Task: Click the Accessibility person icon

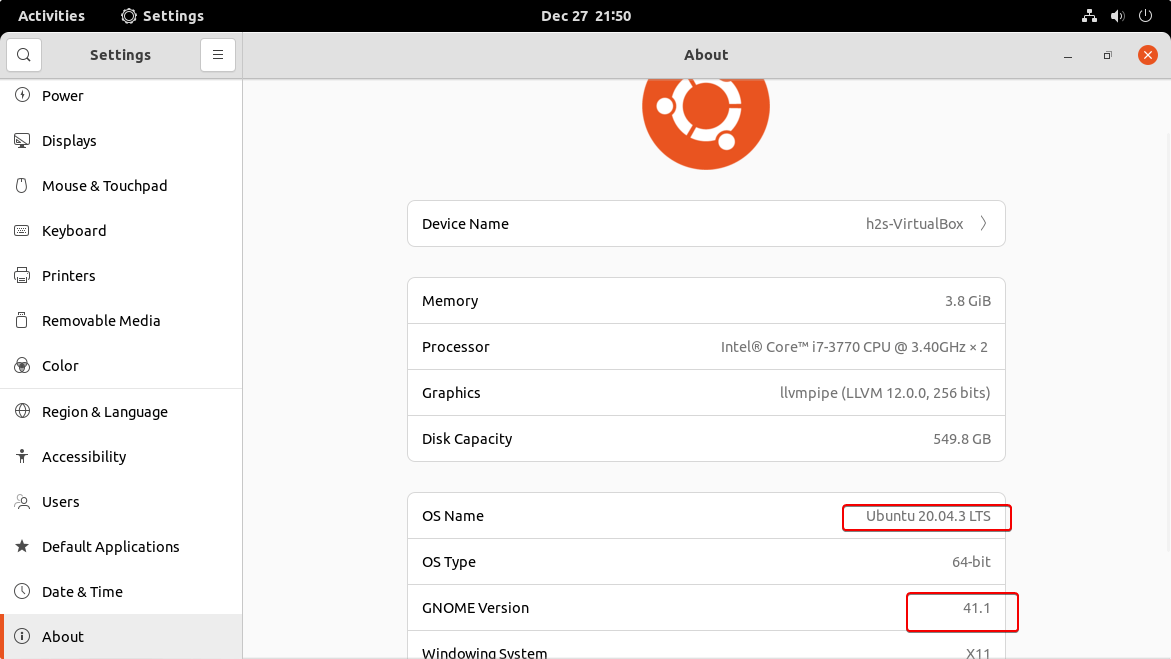Action: click(x=22, y=456)
